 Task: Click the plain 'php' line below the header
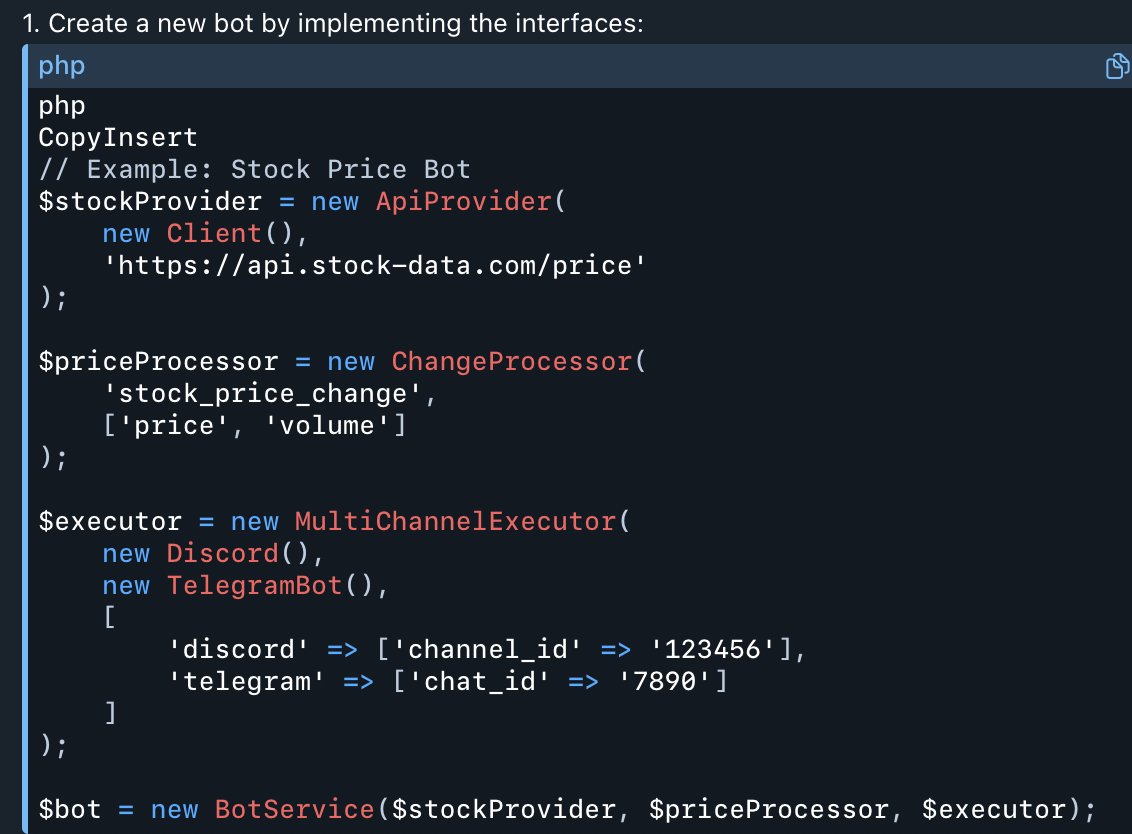(62, 106)
